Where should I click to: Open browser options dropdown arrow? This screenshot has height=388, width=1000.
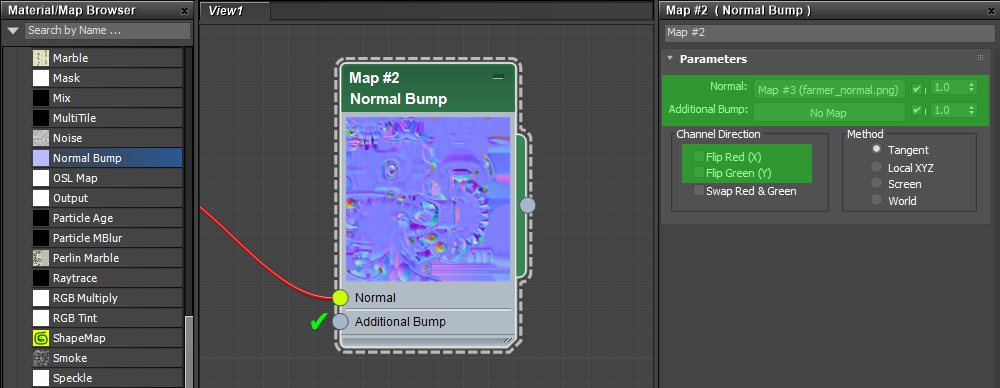(13, 31)
